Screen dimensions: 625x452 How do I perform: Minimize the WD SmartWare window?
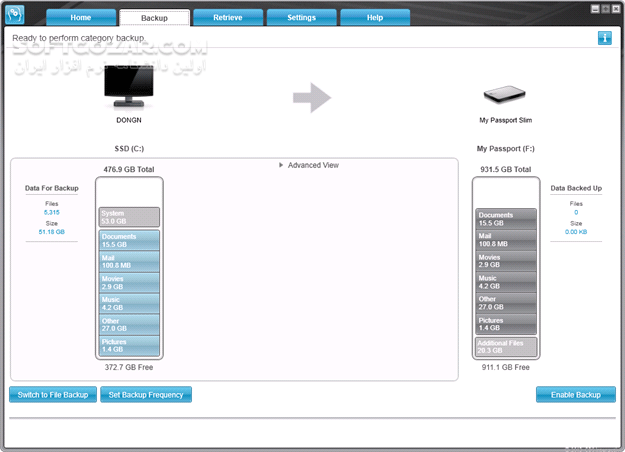coord(593,8)
